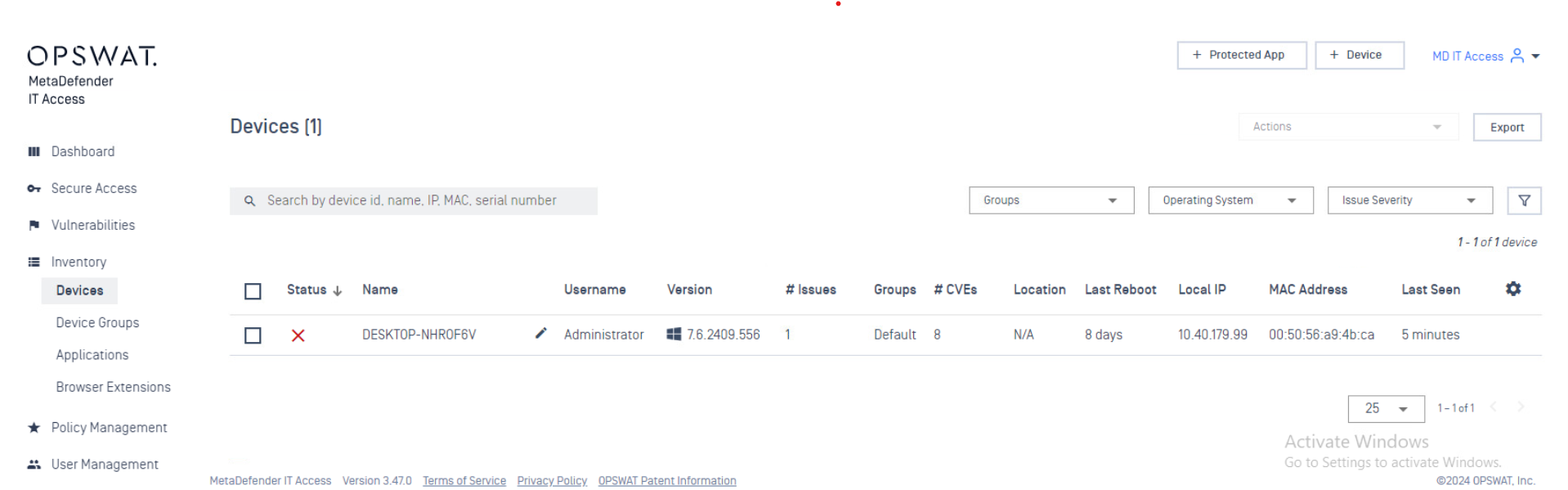The width and height of the screenshot is (1568, 490).
Task: Open Vulnerabilities in sidebar
Action: point(93,225)
